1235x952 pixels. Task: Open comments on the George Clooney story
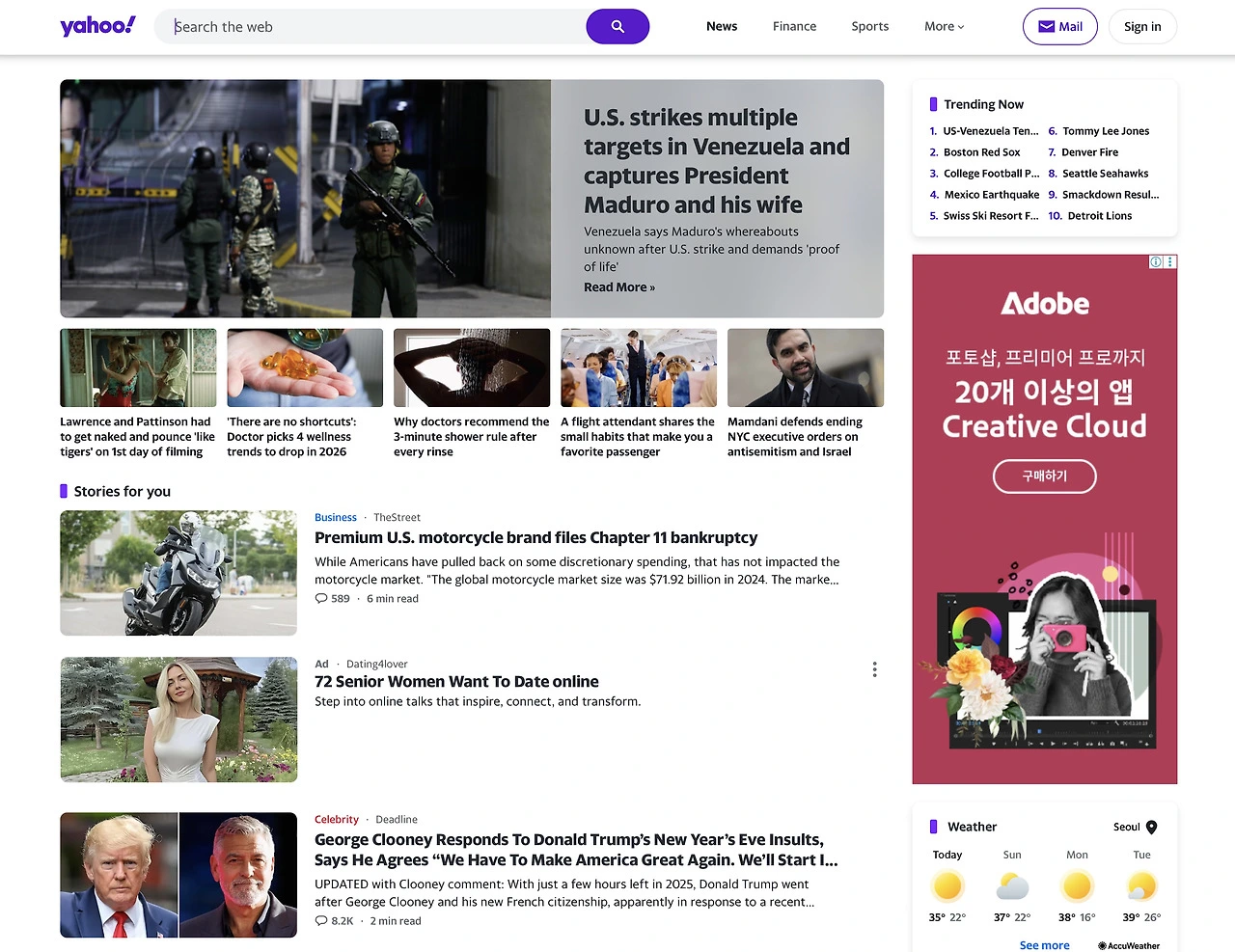(x=334, y=921)
